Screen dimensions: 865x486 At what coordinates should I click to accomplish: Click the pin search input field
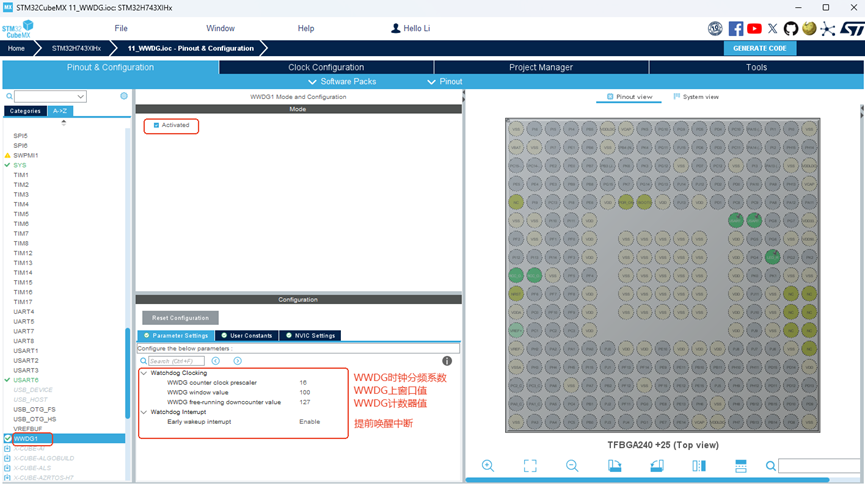pos(819,466)
